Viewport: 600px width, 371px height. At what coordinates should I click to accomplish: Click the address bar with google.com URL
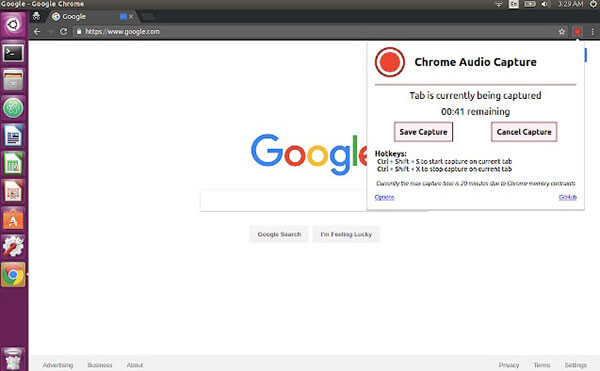click(314, 32)
